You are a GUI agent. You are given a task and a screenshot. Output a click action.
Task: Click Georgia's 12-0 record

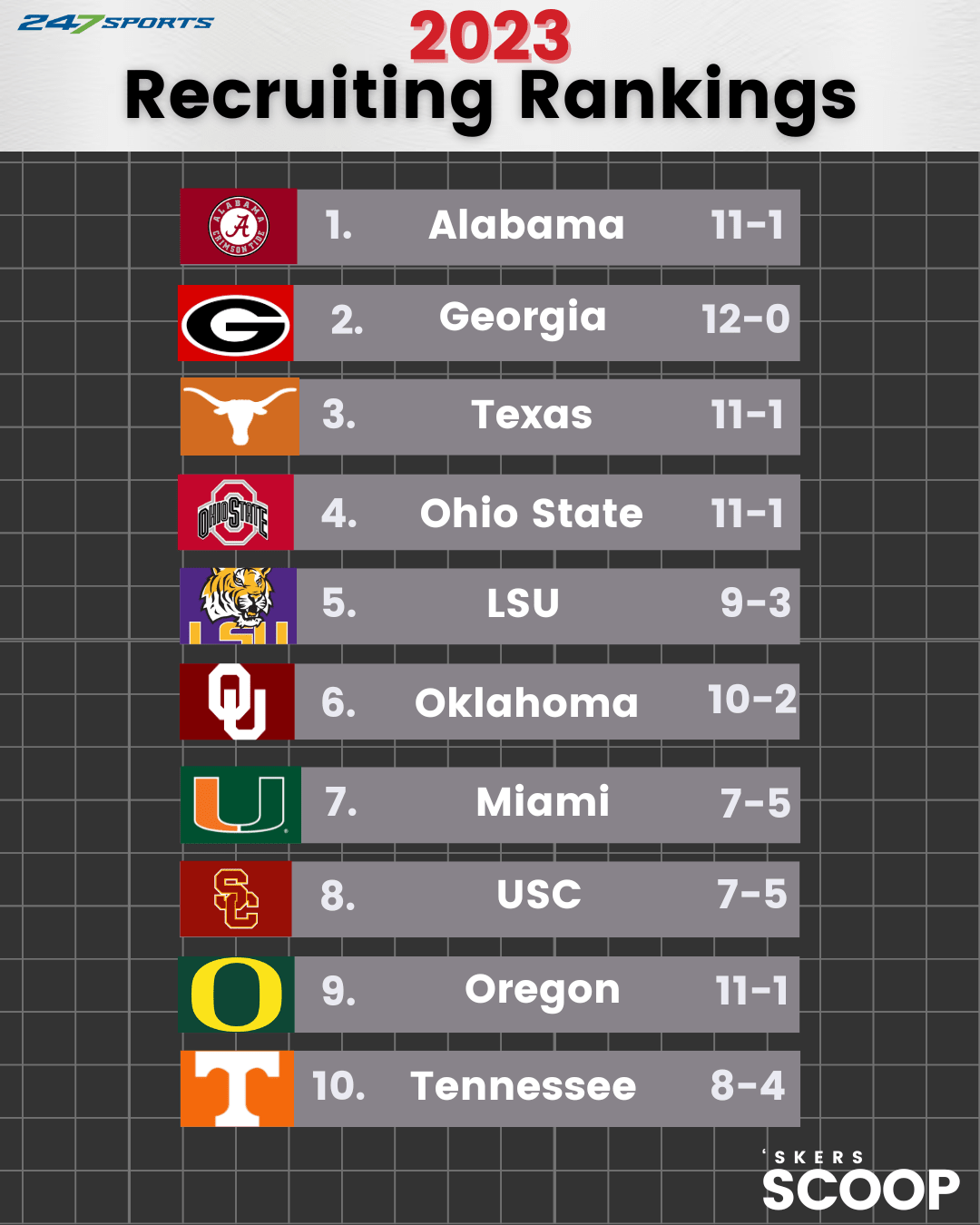point(746,319)
